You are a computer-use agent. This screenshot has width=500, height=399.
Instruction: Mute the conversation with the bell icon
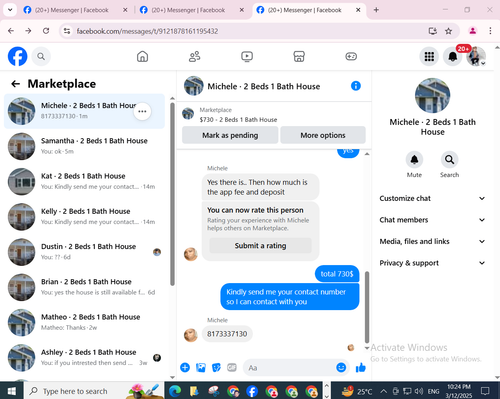414,160
